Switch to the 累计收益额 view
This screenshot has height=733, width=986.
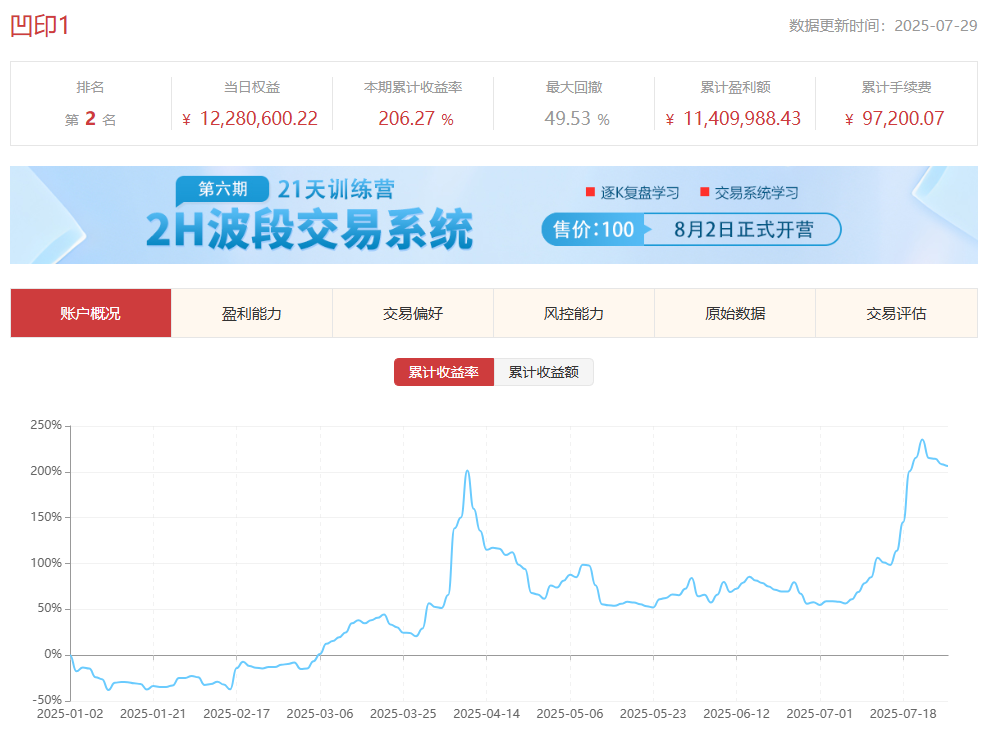(x=544, y=371)
